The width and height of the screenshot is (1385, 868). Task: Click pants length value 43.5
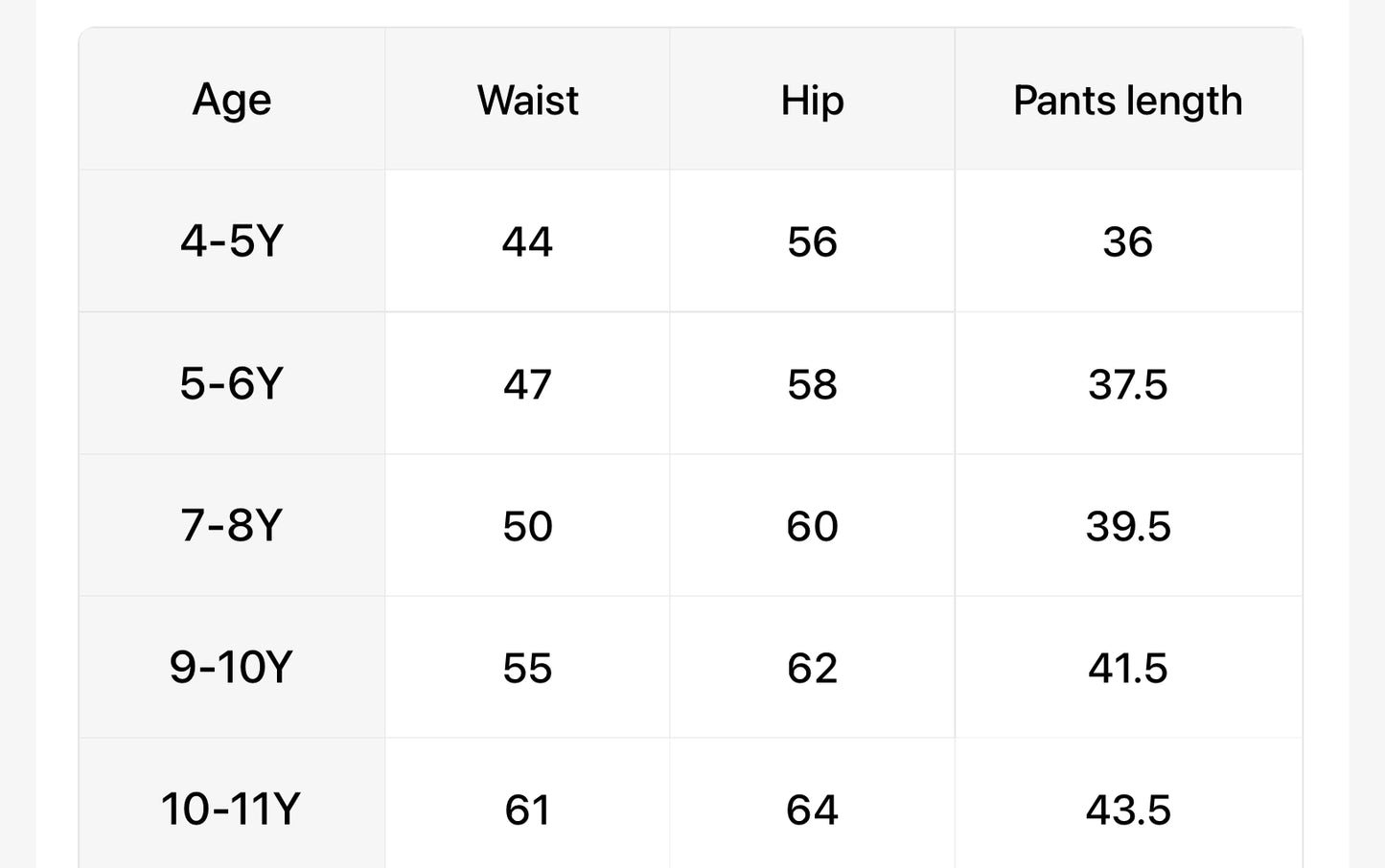[1127, 810]
